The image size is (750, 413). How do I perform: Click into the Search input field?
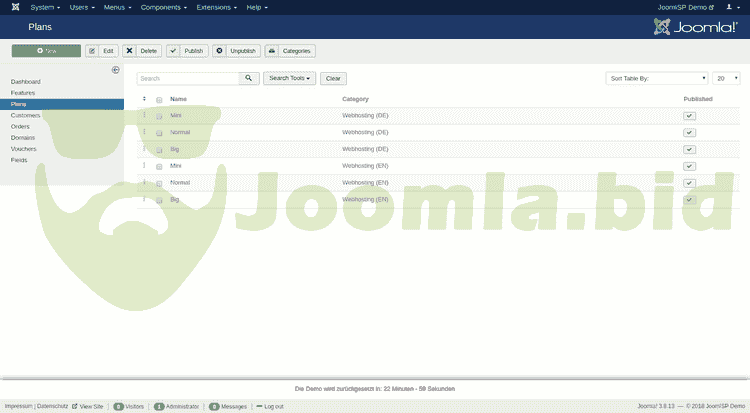188,78
